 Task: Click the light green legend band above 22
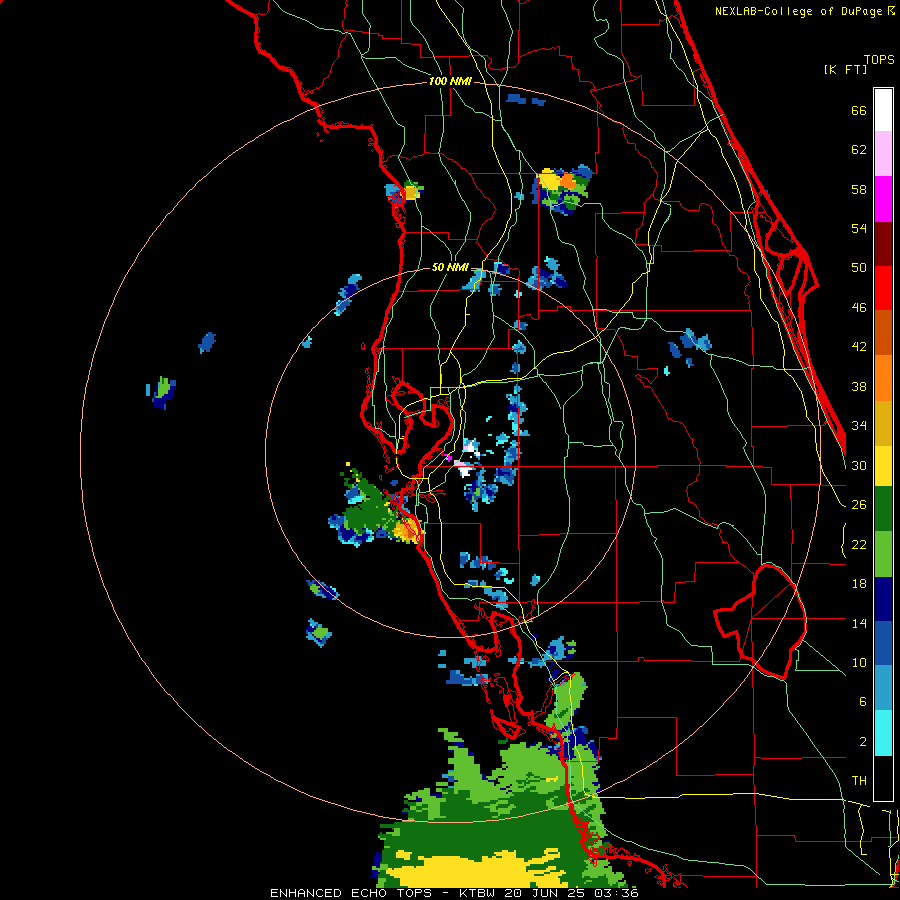(x=883, y=554)
